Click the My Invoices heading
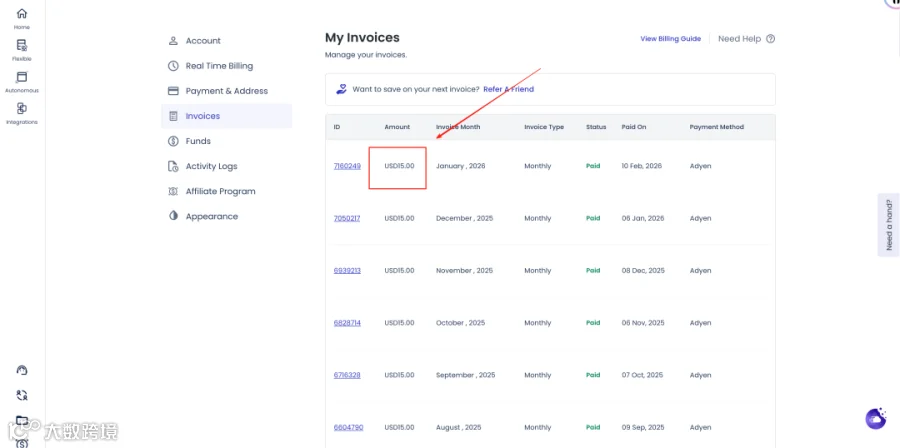The width and height of the screenshot is (900, 448). click(362, 38)
